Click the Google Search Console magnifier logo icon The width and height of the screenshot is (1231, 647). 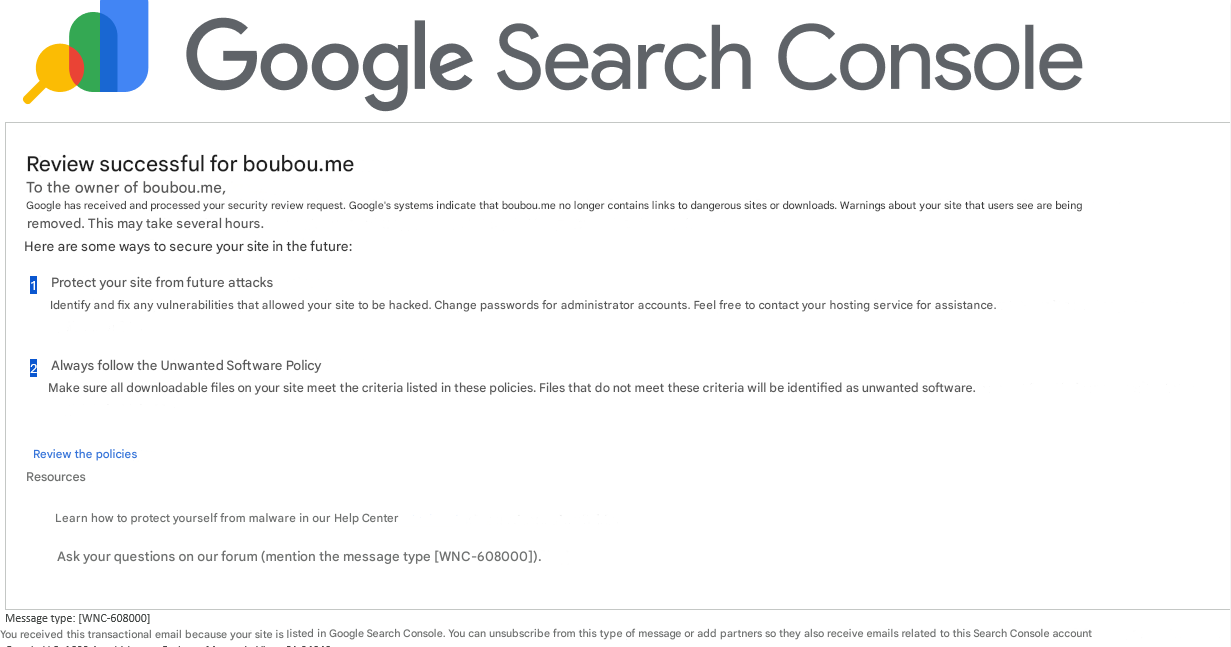[x=86, y=48]
